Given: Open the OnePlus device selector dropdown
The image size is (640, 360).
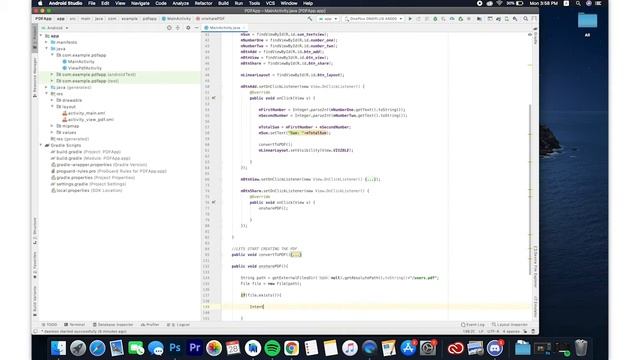Looking at the screenshot, I should point(373,19).
